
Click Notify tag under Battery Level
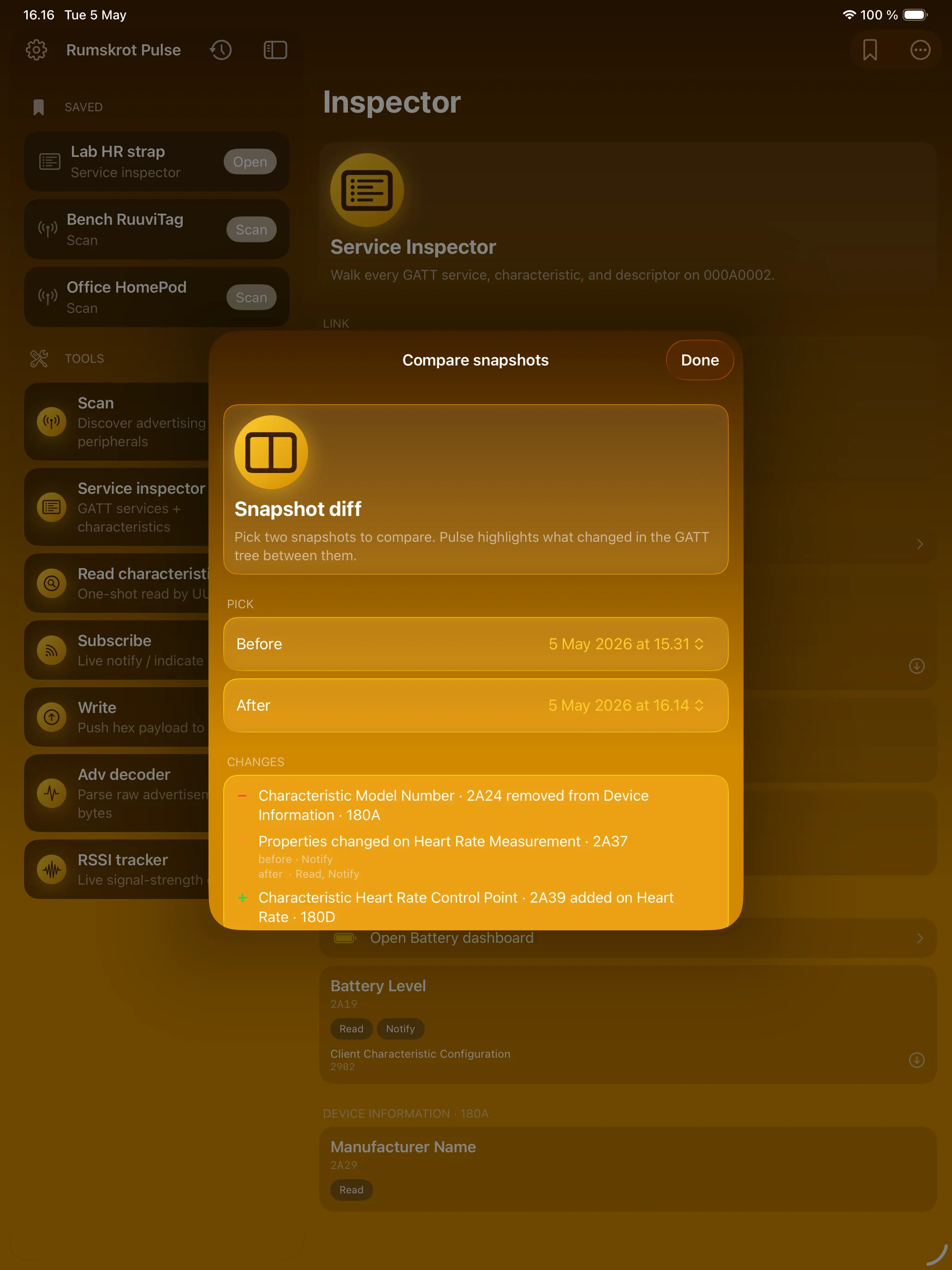[x=400, y=1029]
